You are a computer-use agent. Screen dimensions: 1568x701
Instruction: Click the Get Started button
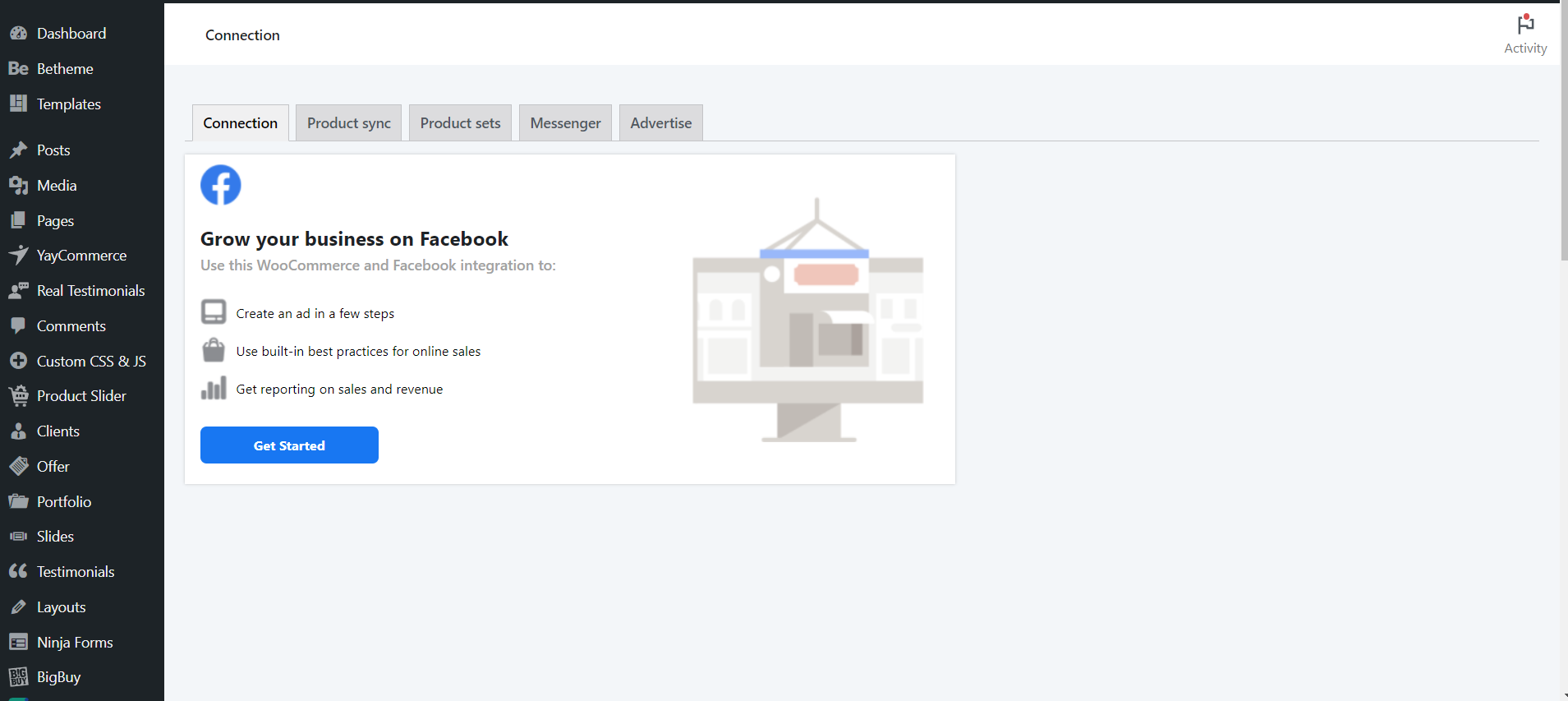[x=289, y=445]
